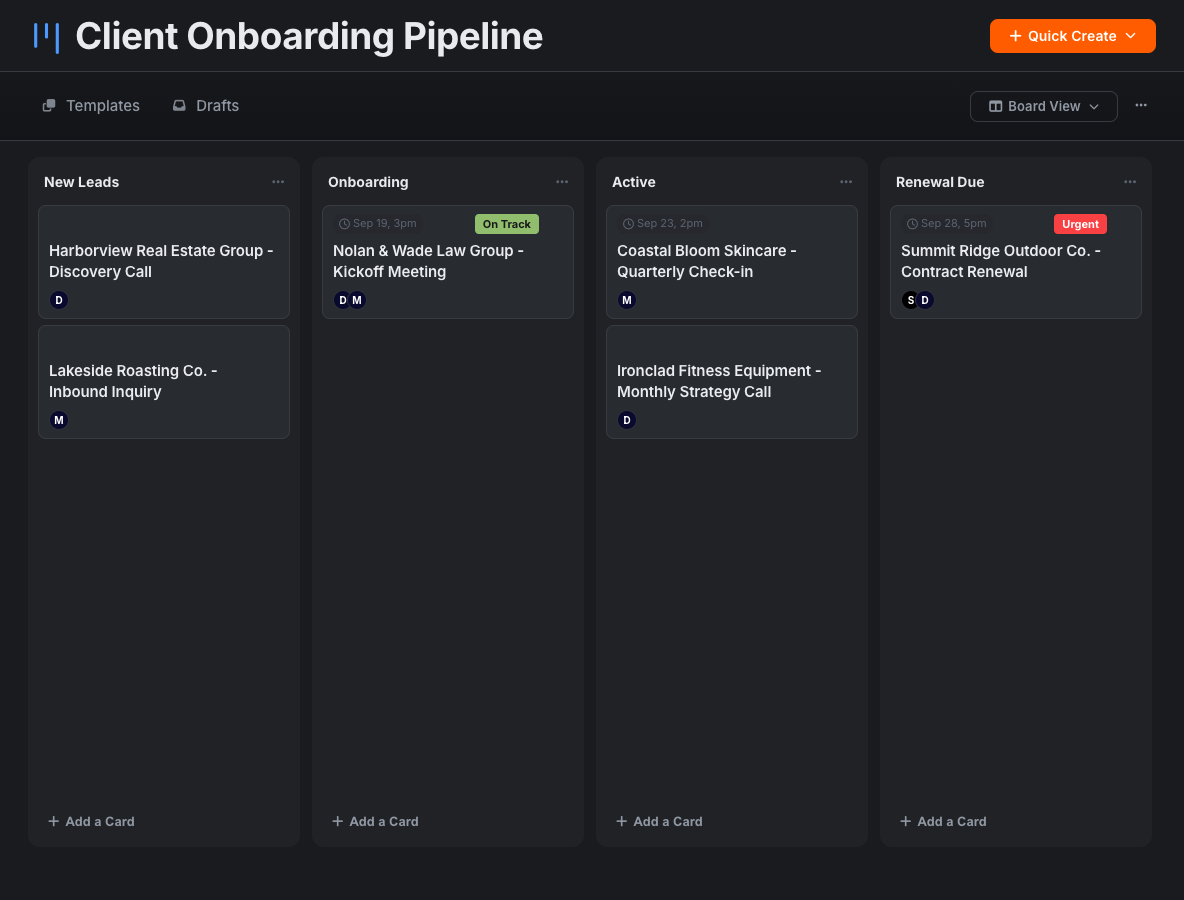
Task: Open the Lakeside Roasting Co. card
Action: 164,382
